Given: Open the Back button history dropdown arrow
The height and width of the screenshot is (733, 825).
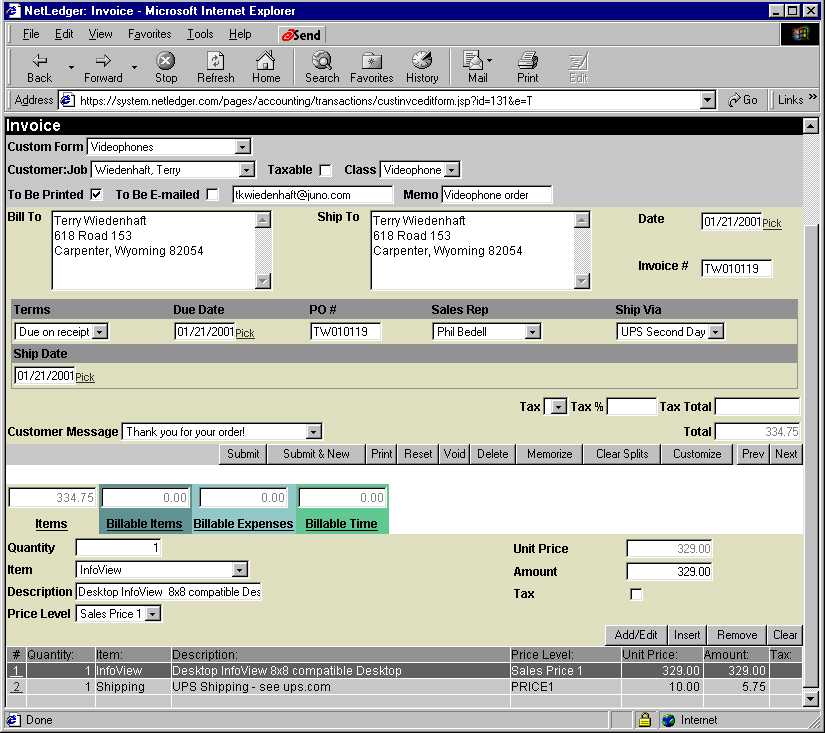Looking at the screenshot, I should point(71,67).
